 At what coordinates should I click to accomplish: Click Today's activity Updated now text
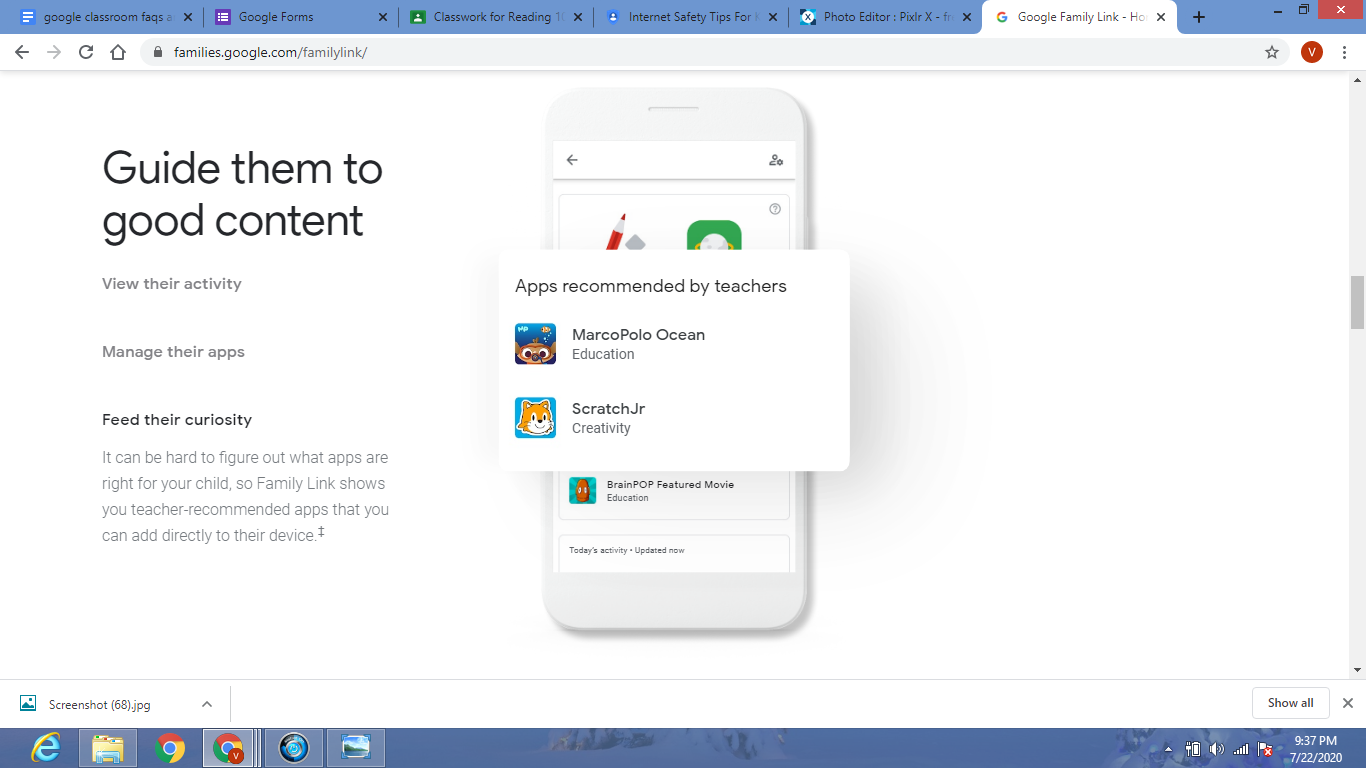(627, 550)
